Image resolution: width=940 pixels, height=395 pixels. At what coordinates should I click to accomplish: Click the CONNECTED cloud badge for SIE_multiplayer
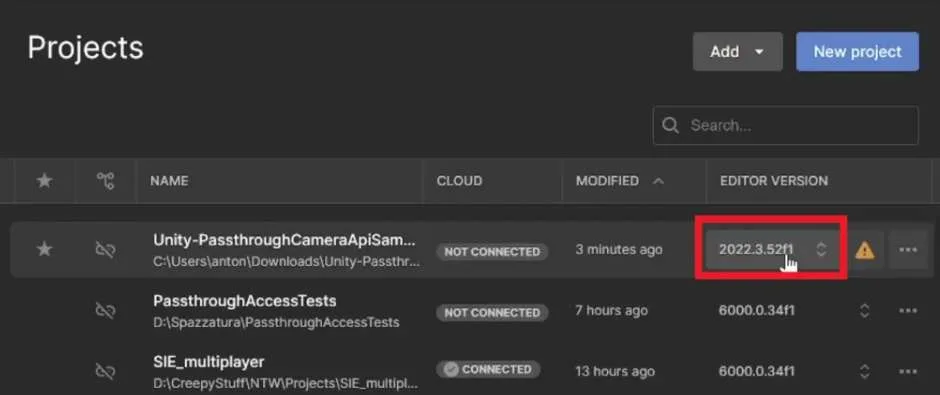tap(487, 369)
